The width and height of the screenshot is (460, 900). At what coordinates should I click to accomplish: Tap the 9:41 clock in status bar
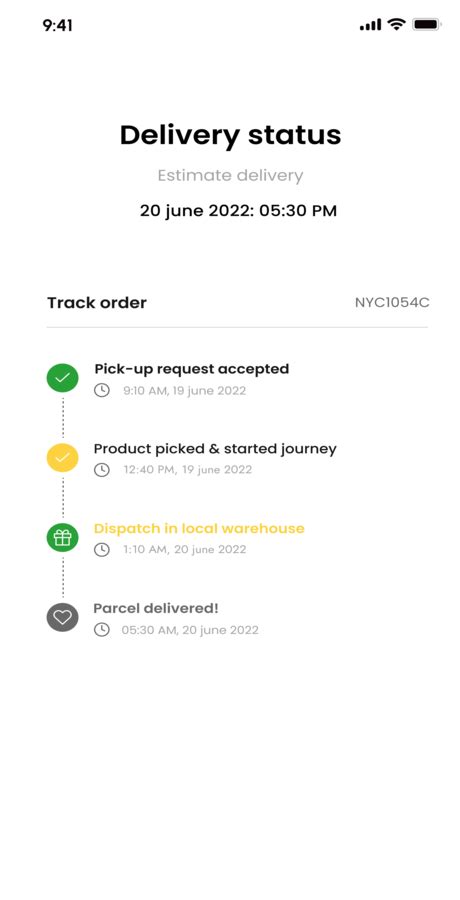tap(57, 25)
